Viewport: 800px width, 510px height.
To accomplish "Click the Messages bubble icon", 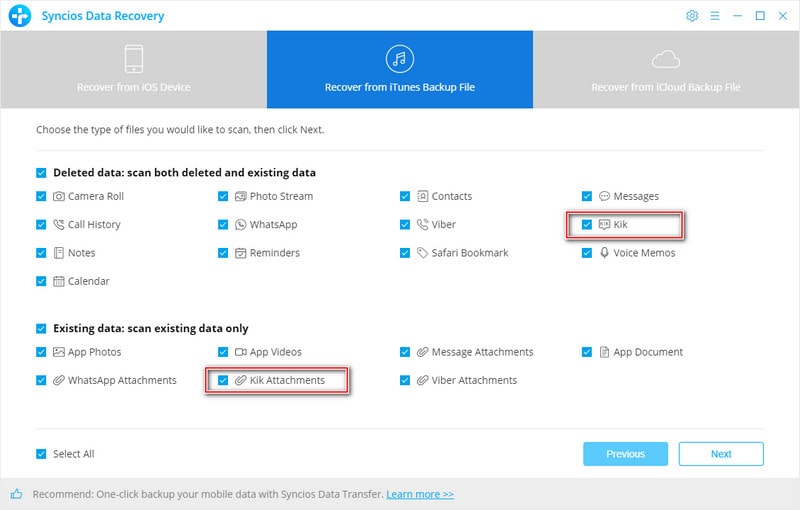I will click(604, 196).
